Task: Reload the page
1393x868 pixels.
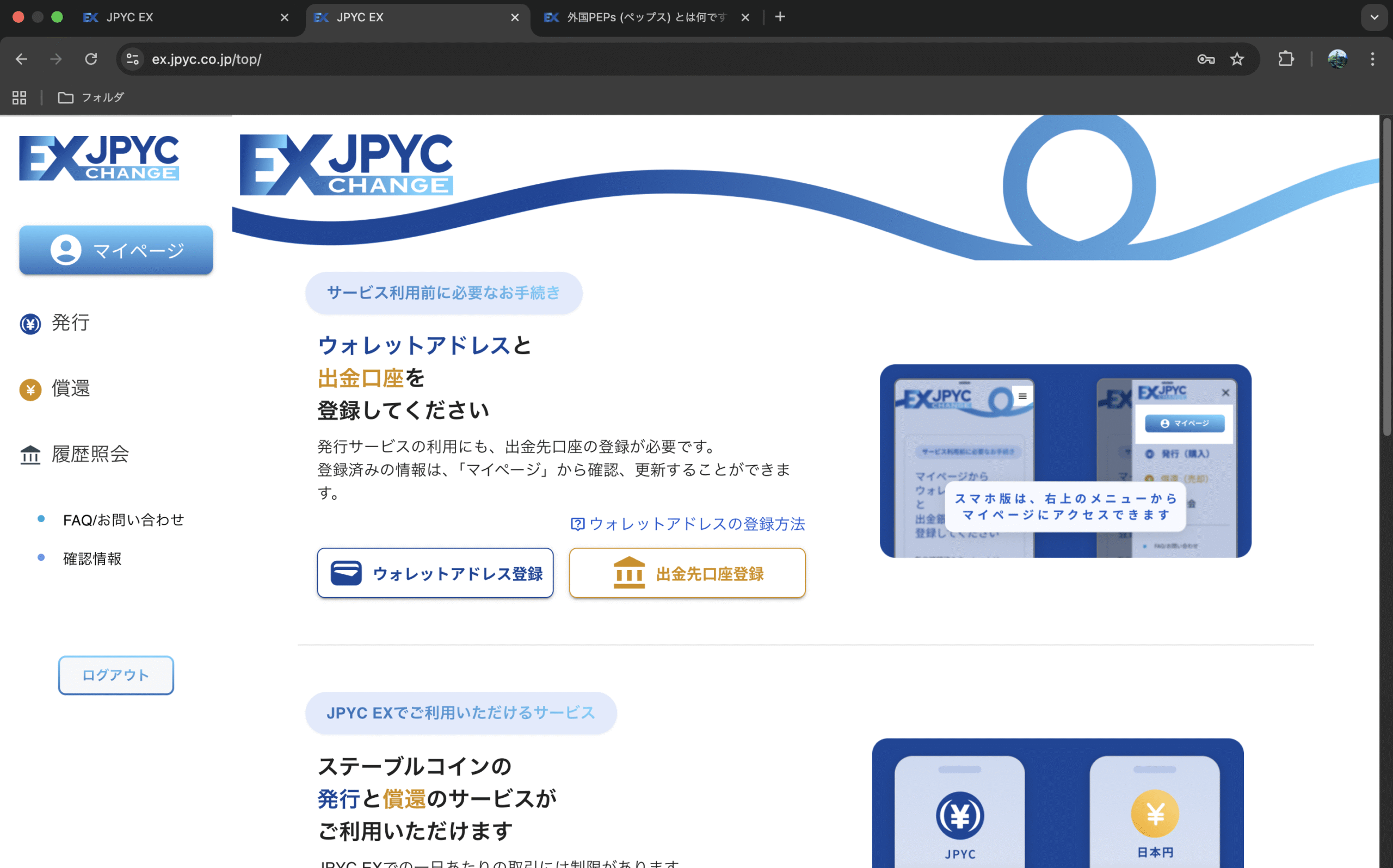Action: (91, 59)
